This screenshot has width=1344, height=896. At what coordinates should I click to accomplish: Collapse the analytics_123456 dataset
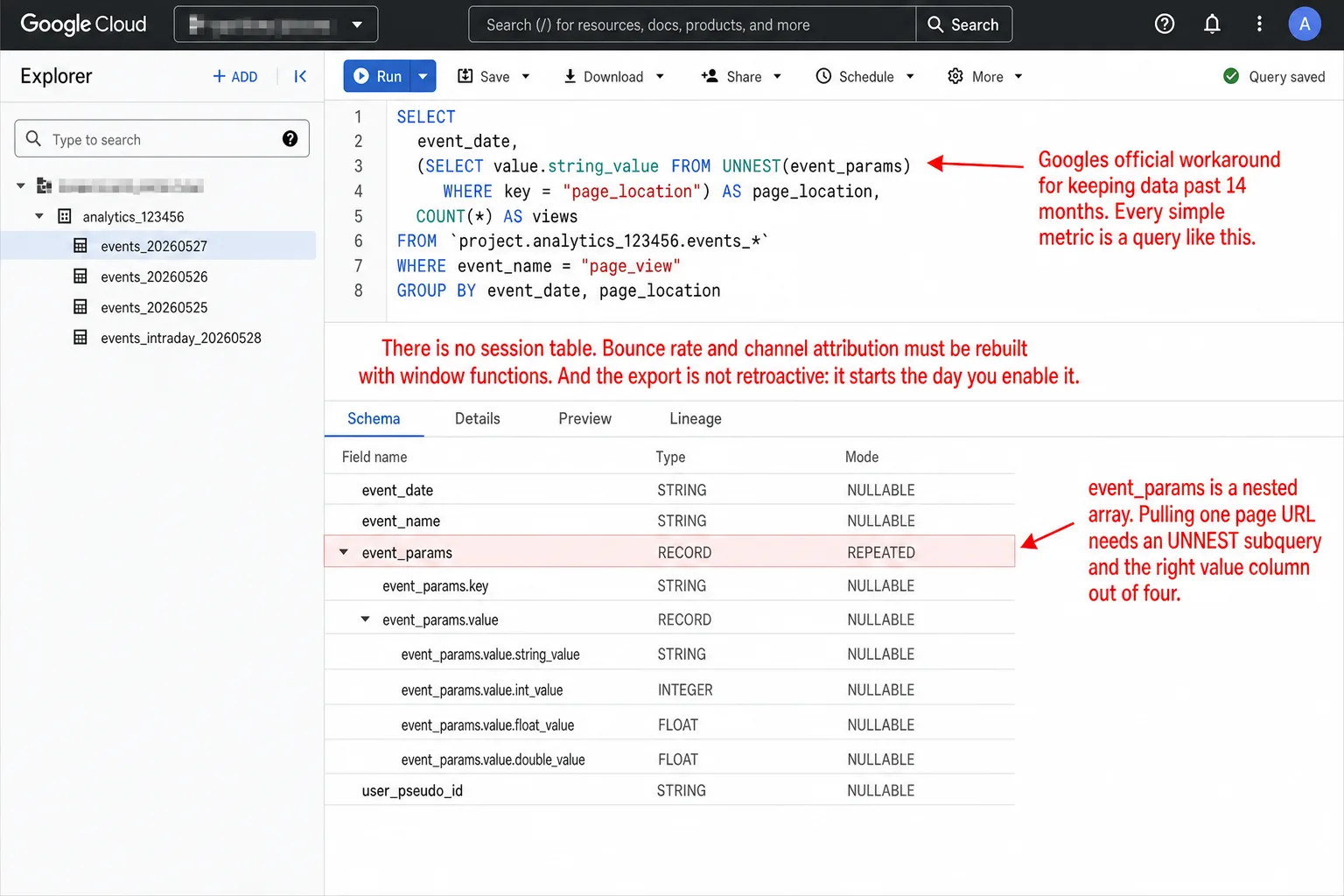[39, 215]
